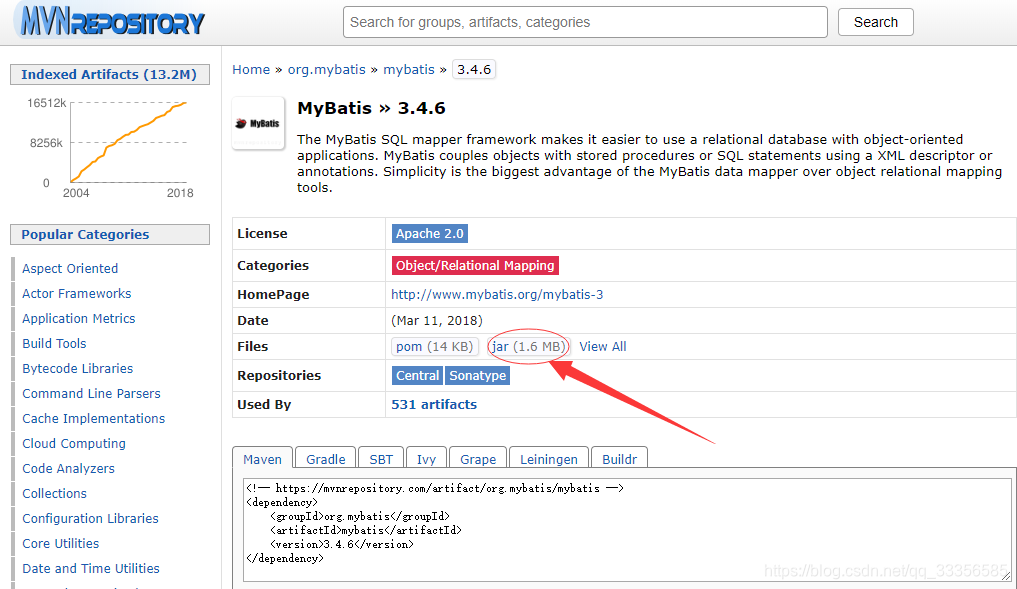This screenshot has height=589, width=1017.
Task: Switch to the Buildr tab
Action: 619,459
